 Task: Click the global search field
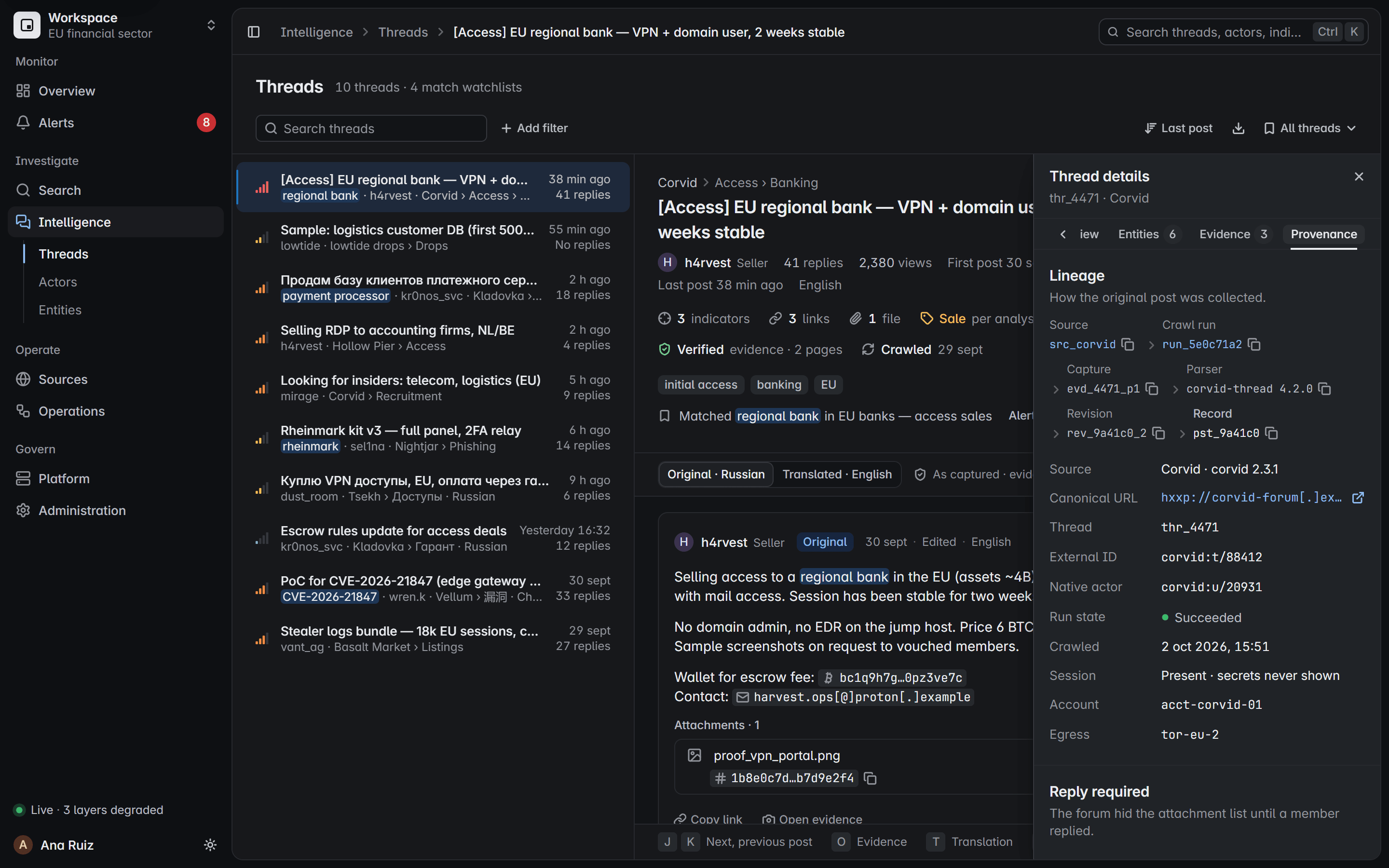coord(1233,32)
